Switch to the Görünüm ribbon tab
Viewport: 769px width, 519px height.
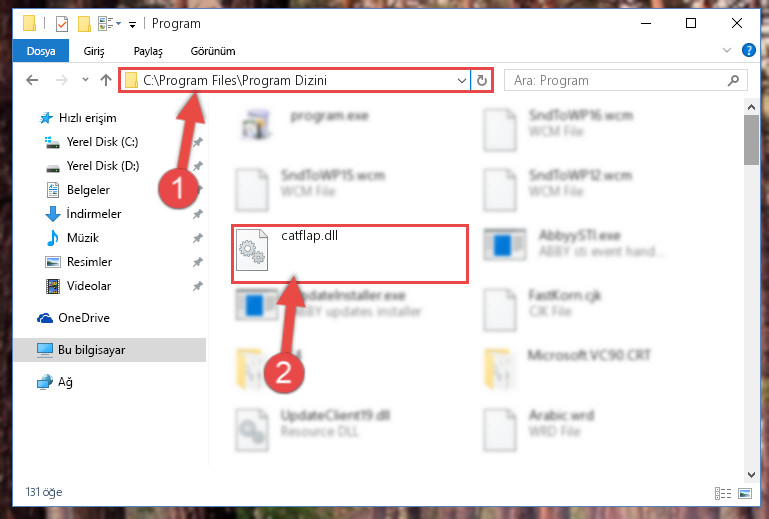[x=213, y=51]
